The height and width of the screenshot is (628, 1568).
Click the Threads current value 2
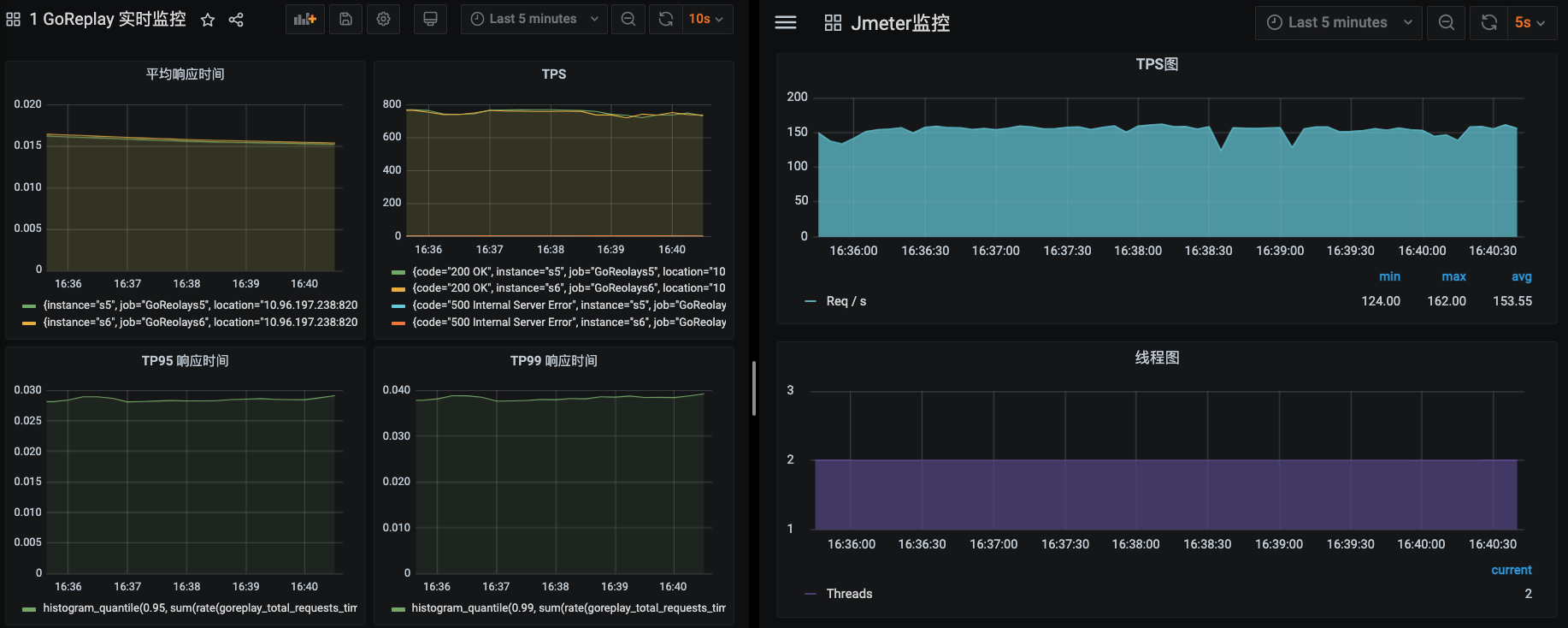pyautogui.click(x=1528, y=594)
